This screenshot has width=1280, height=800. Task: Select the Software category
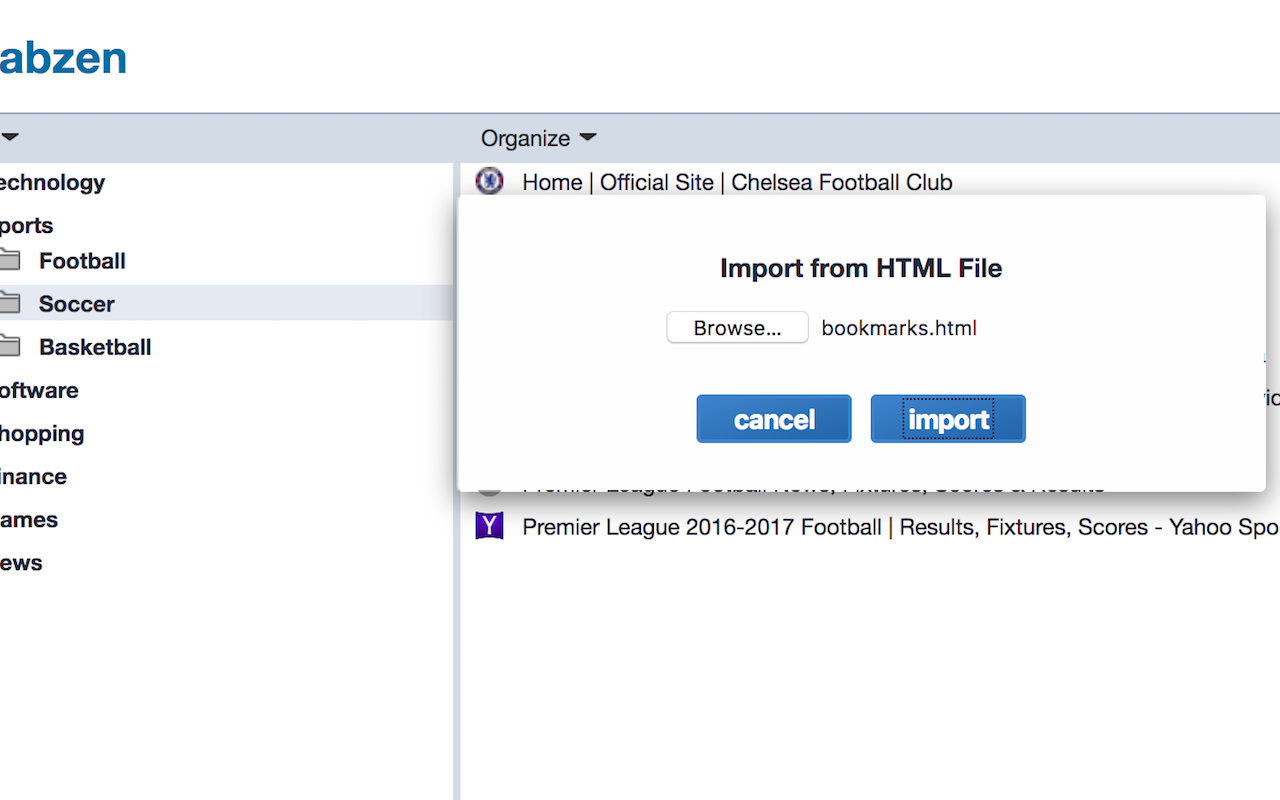(x=38, y=390)
